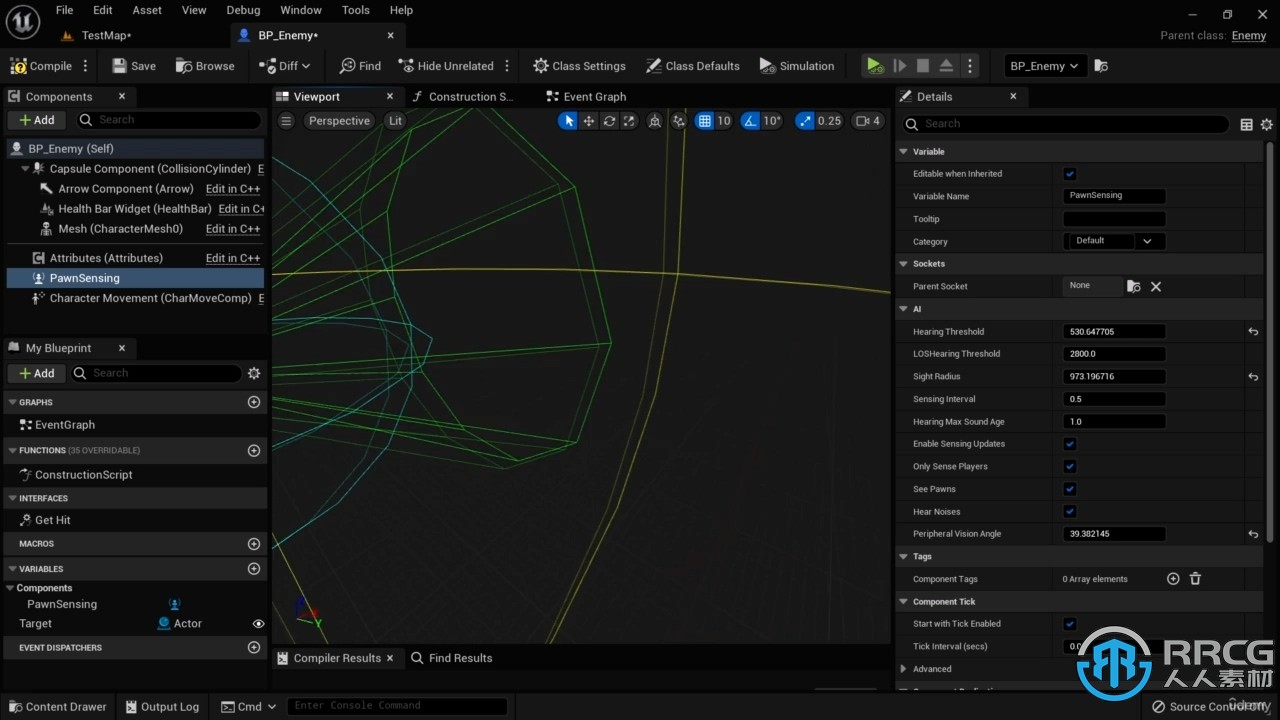Activate the translate tool in viewport
The height and width of the screenshot is (720, 1280).
click(589, 121)
